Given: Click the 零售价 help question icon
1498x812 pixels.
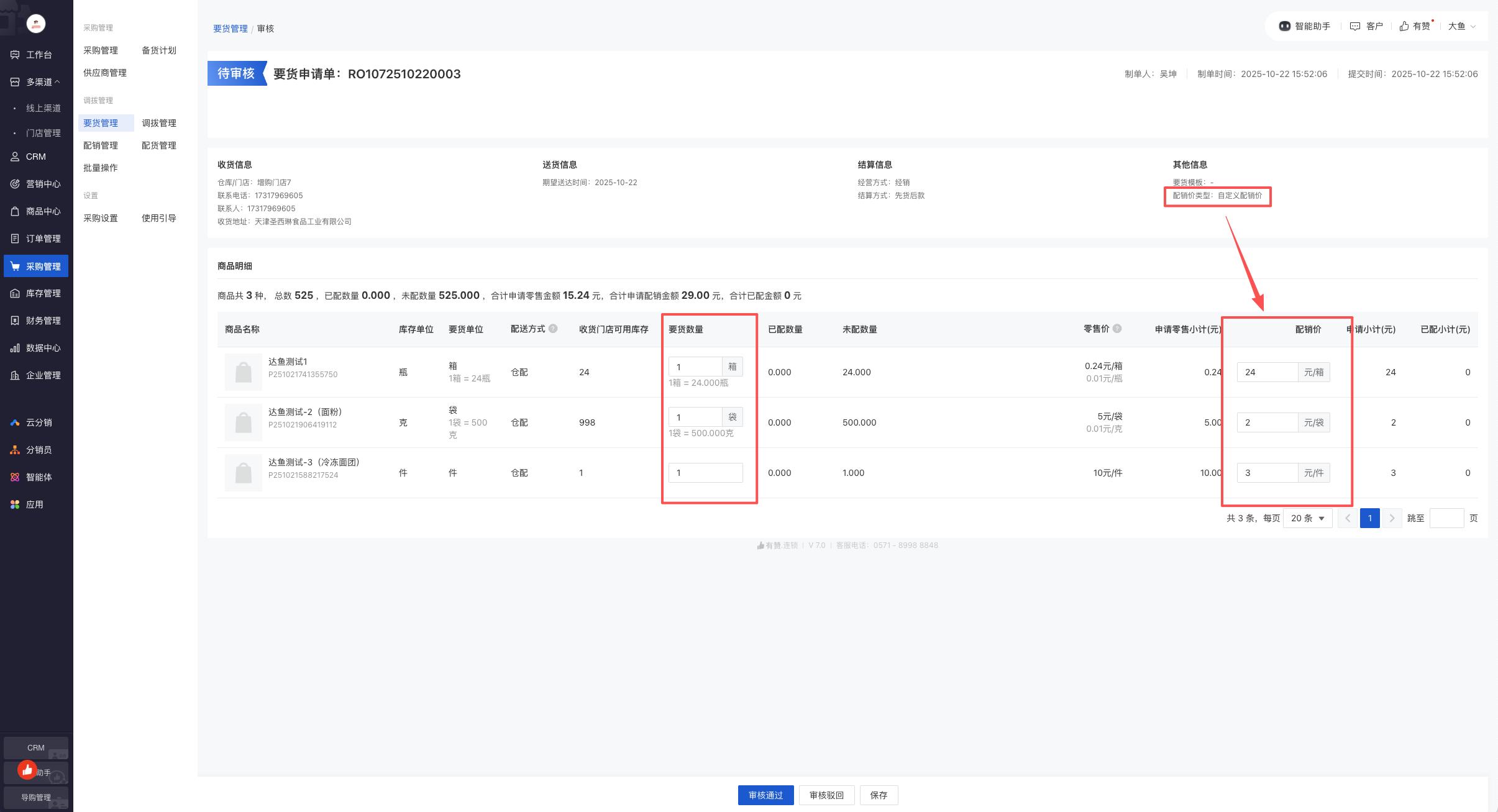Looking at the screenshot, I should tap(1117, 329).
